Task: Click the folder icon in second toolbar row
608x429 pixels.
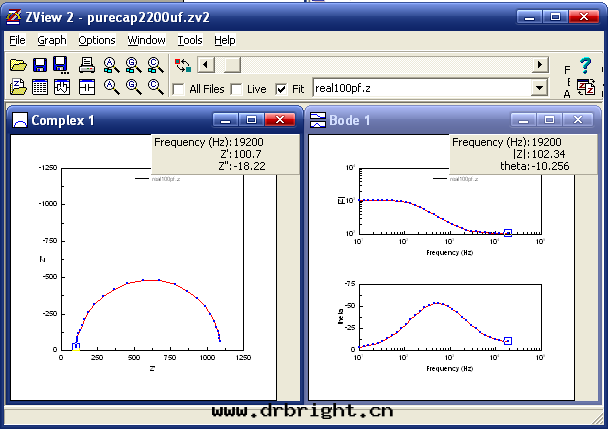Action: (18, 87)
